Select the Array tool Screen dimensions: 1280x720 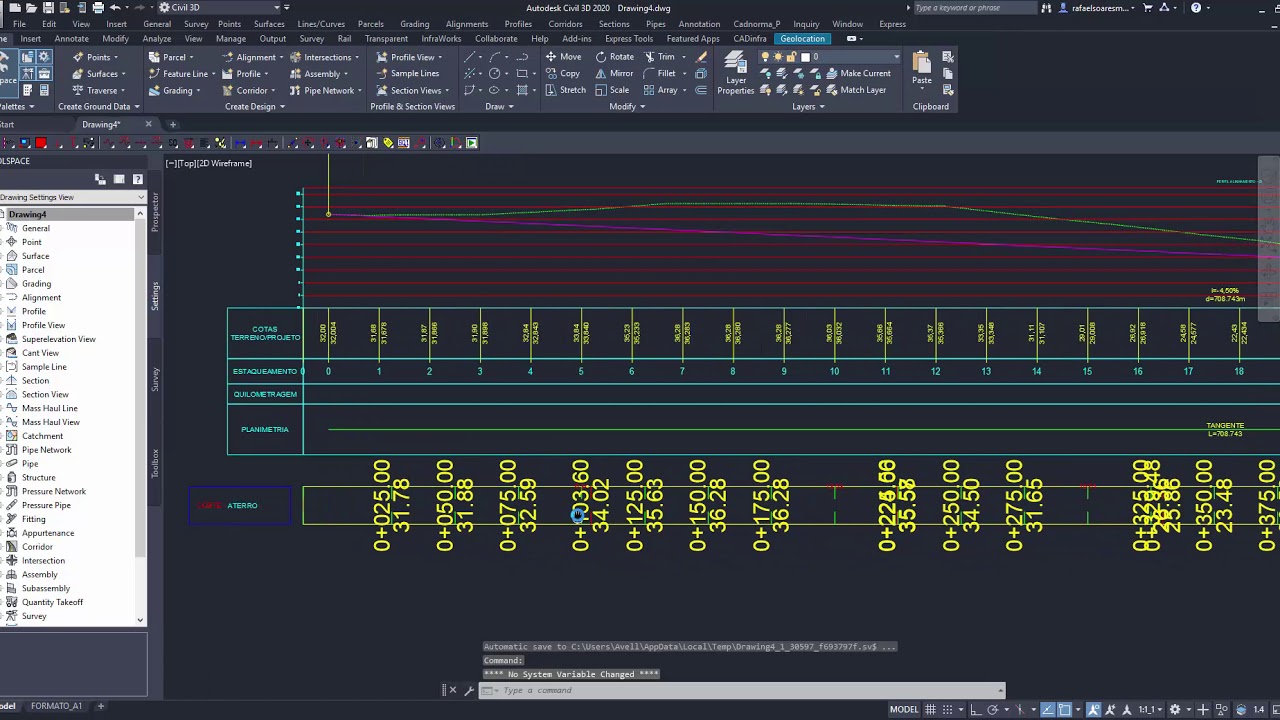click(660, 90)
